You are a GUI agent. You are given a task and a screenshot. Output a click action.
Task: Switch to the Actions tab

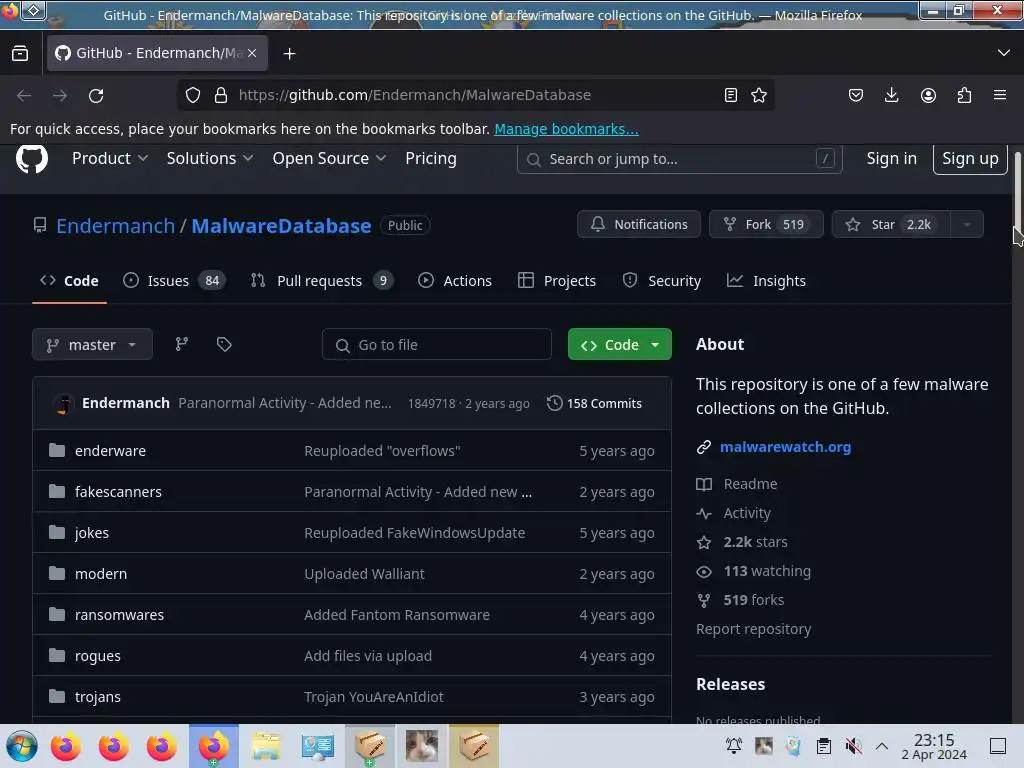455,281
